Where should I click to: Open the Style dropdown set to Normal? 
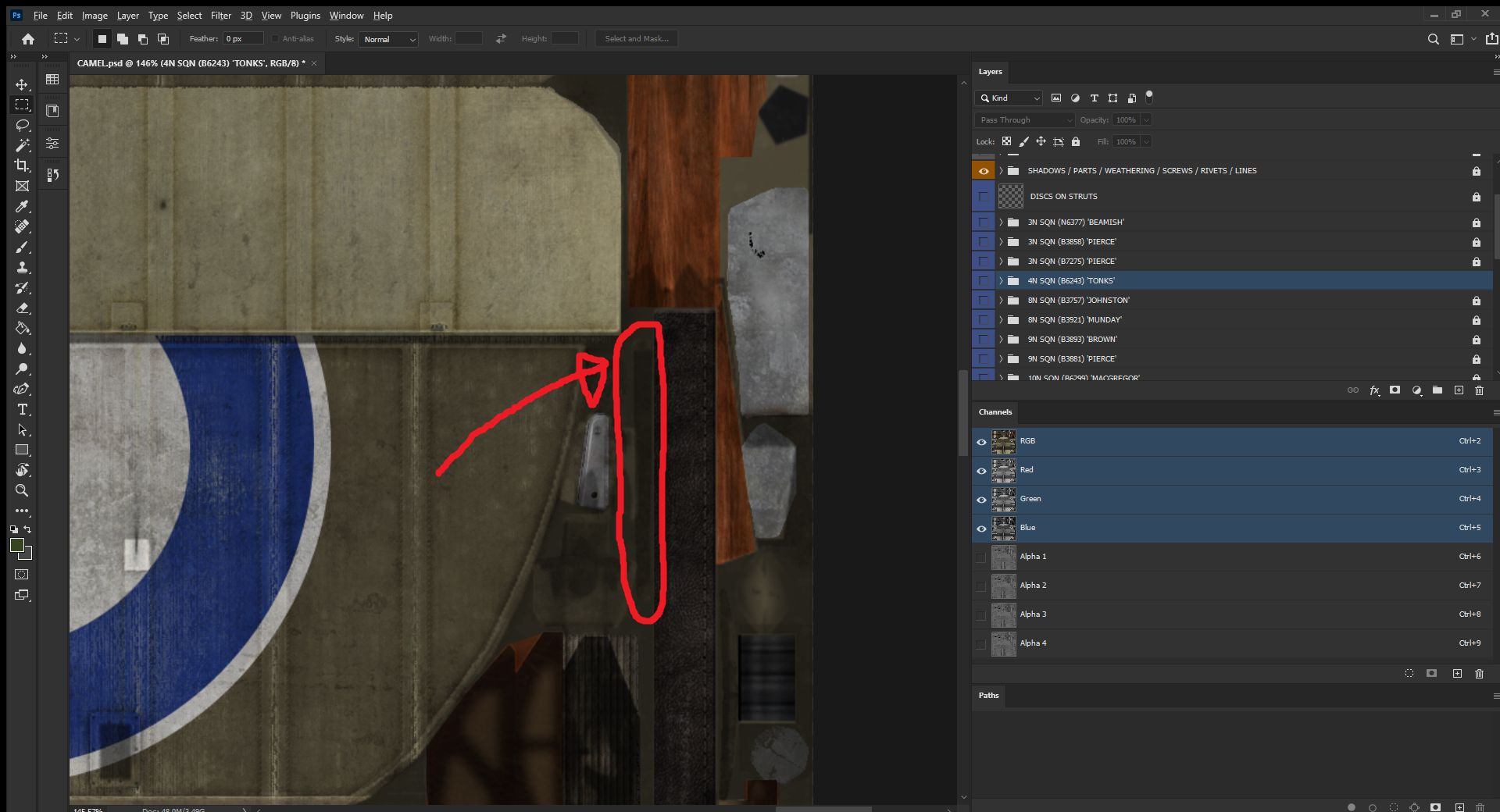pyautogui.click(x=388, y=39)
